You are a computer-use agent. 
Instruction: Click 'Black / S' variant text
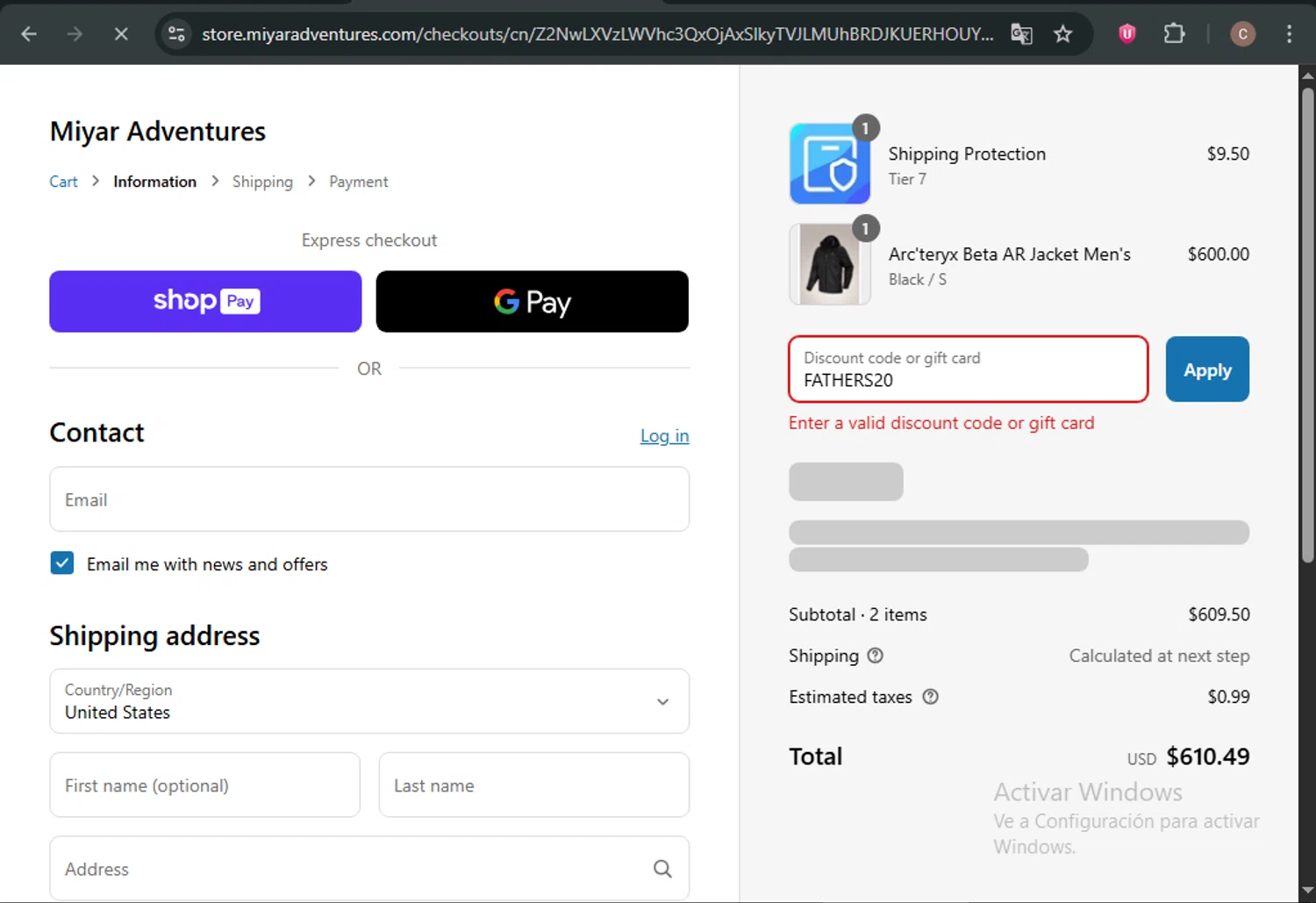918,279
